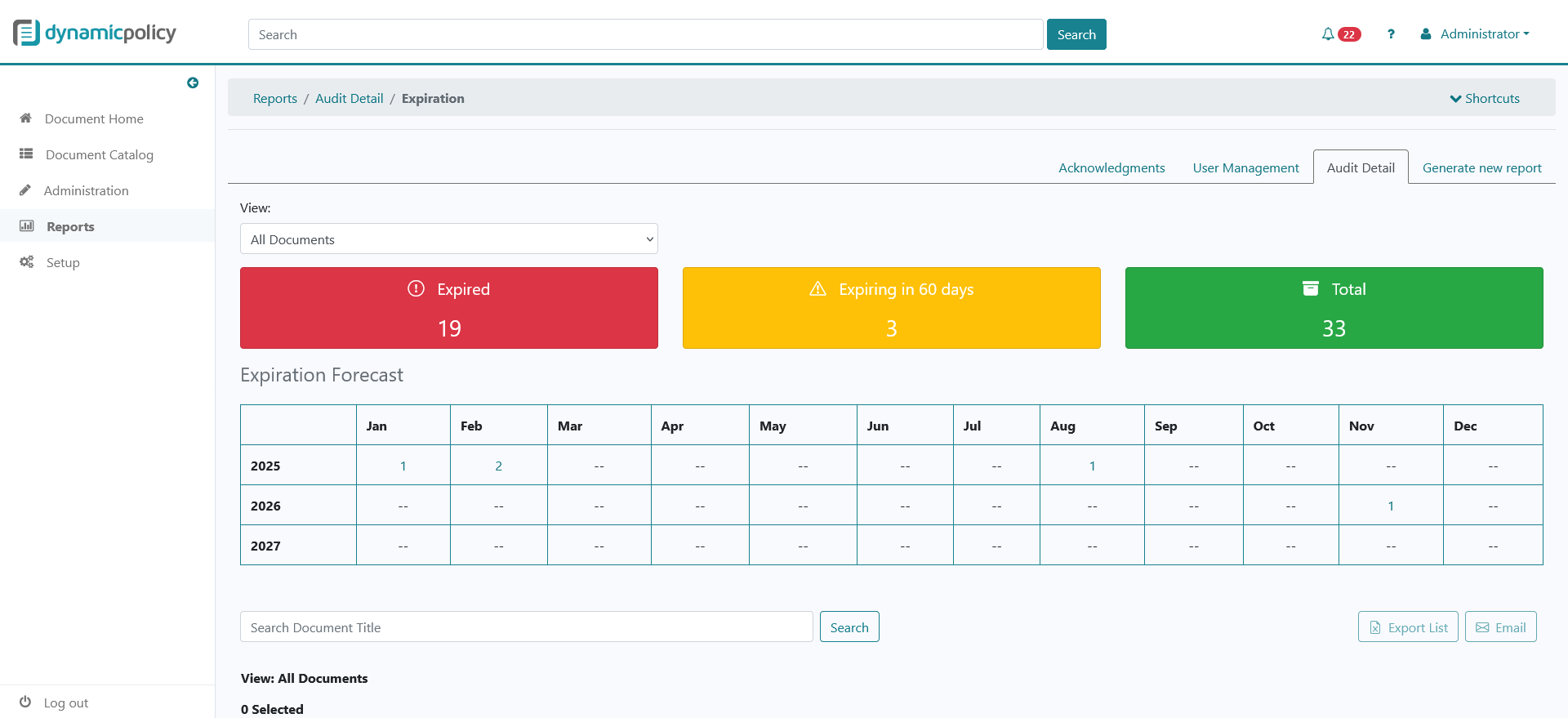This screenshot has width=1568, height=718.
Task: Click the document title Search button
Action: [849, 627]
